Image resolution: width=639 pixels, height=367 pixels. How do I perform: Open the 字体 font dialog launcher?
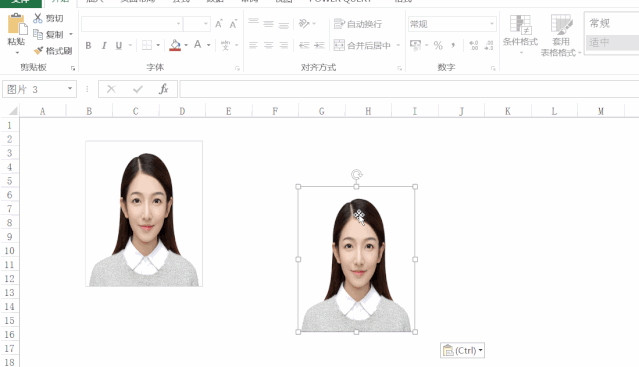(237, 68)
